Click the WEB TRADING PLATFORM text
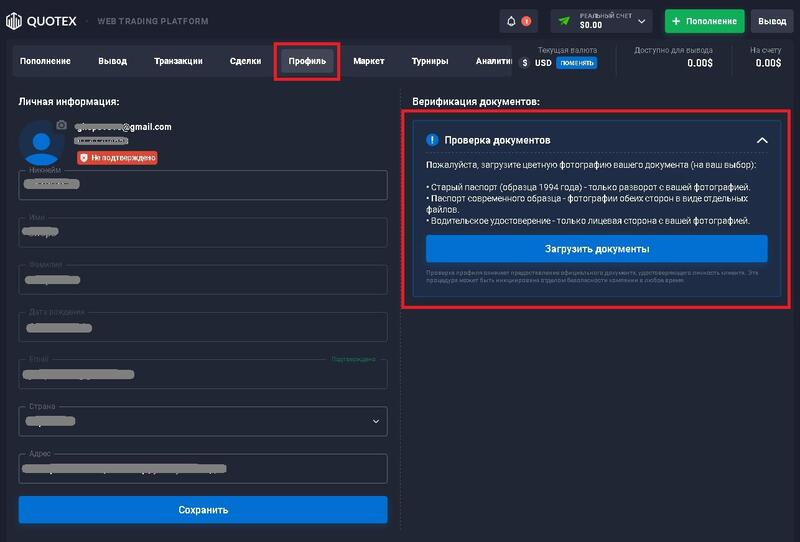This screenshot has height=542, width=800. click(153, 21)
